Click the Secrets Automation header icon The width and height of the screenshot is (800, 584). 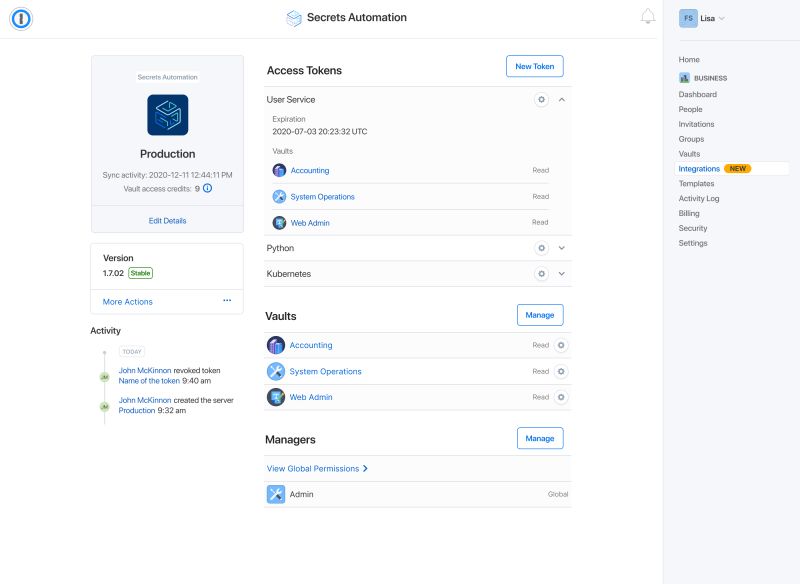coord(294,18)
